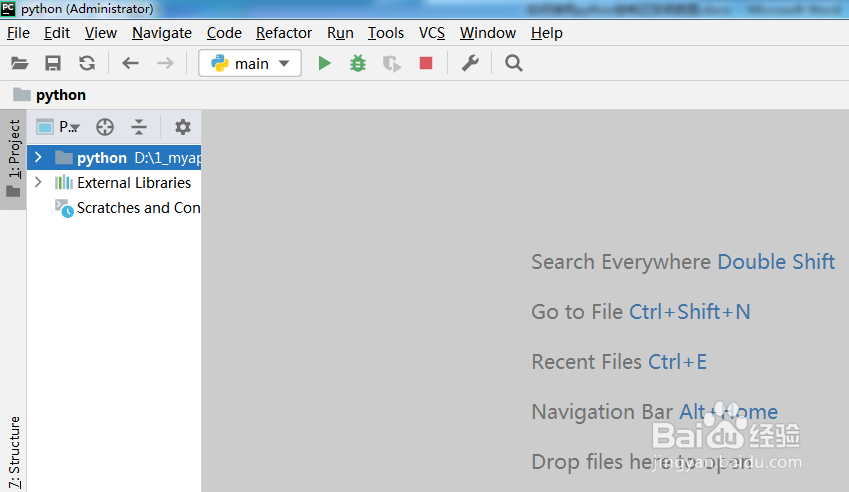Stop execution with the red square
This screenshot has width=849, height=492.
pos(426,63)
